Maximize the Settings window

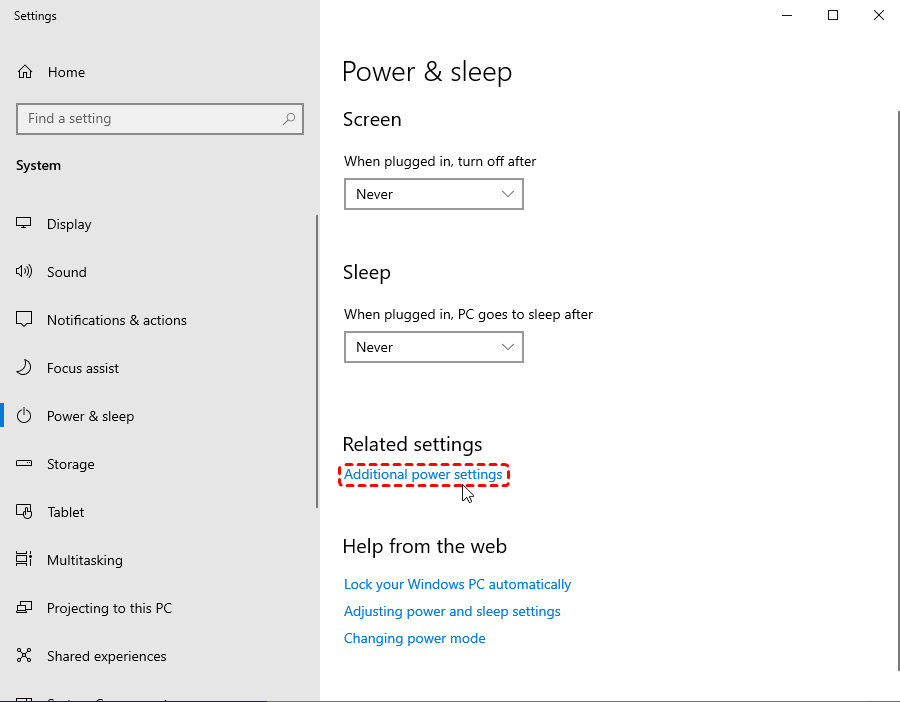(x=833, y=15)
